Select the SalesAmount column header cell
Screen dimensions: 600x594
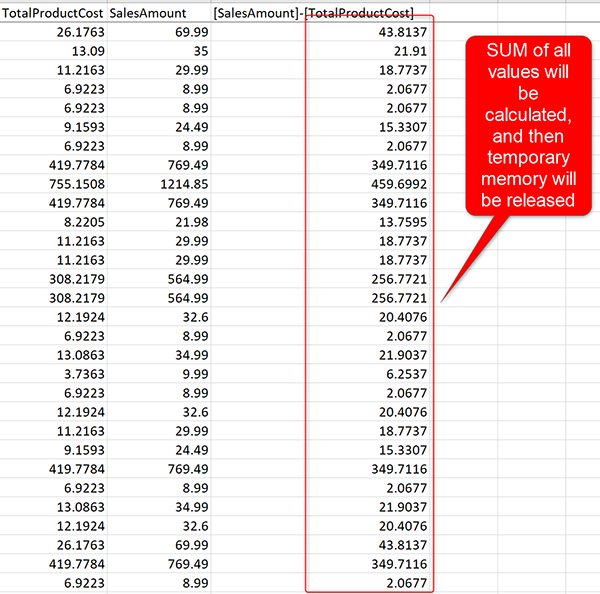(x=159, y=13)
